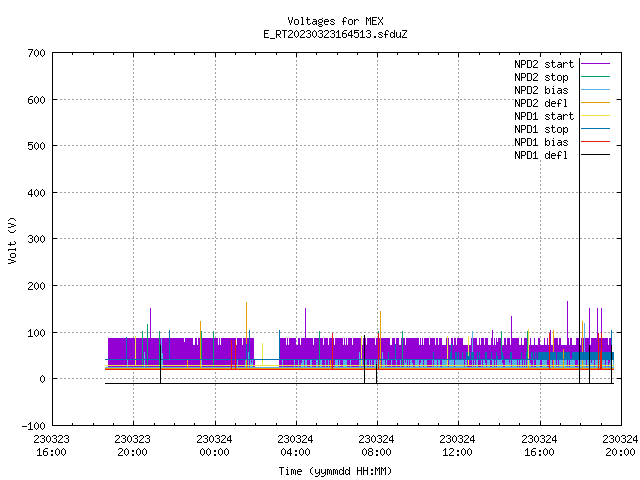This screenshot has height=480, width=640.
Task: Click the y-axis tick value 300
Action: 36,239
